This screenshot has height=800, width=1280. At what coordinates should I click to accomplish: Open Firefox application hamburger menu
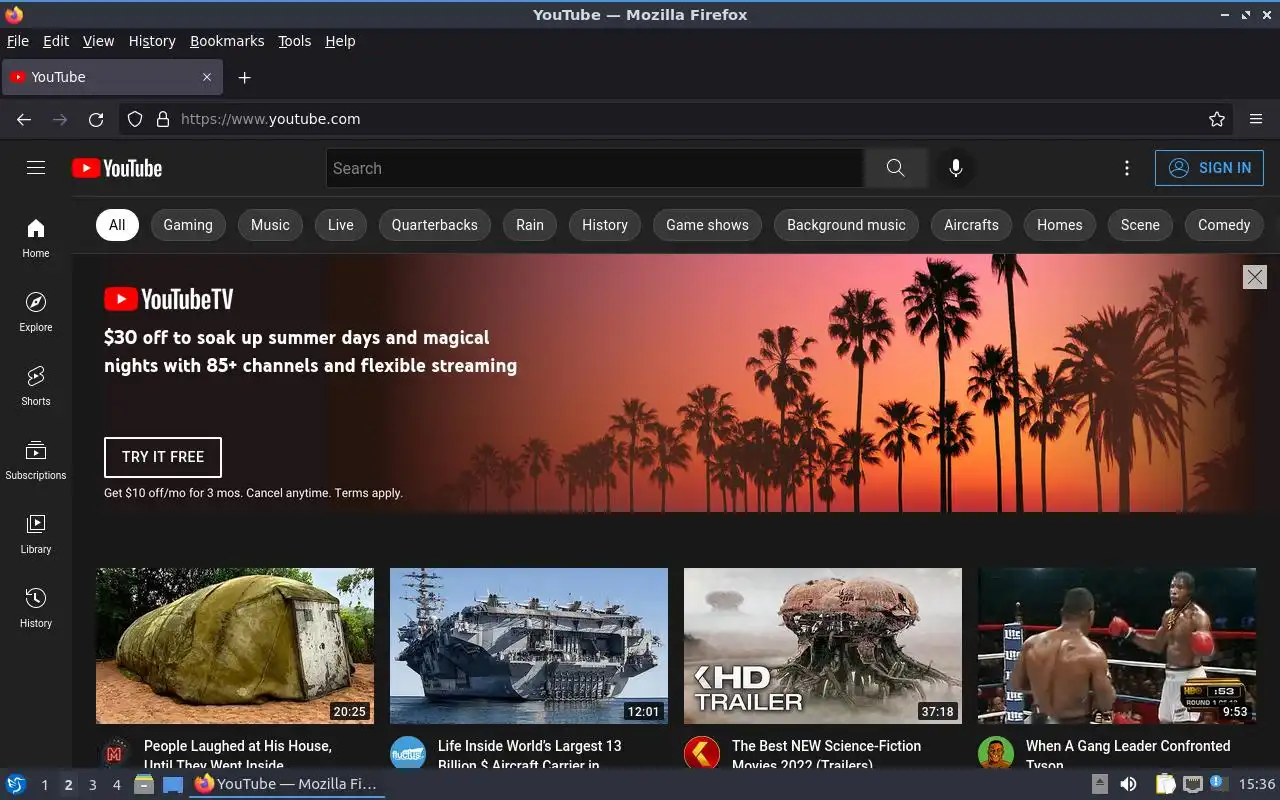point(1256,119)
